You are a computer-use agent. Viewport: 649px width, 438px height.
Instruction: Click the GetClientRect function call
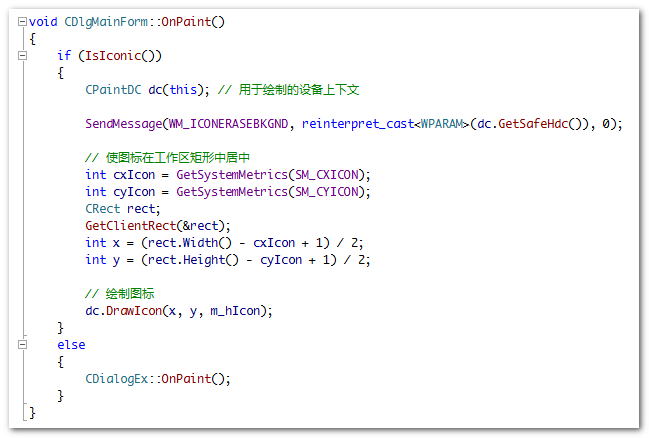tap(131, 226)
